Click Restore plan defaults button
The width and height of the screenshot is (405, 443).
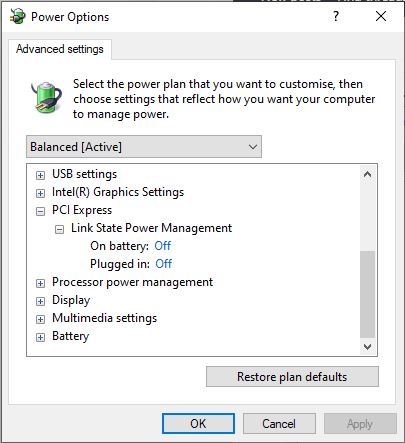coord(292,377)
